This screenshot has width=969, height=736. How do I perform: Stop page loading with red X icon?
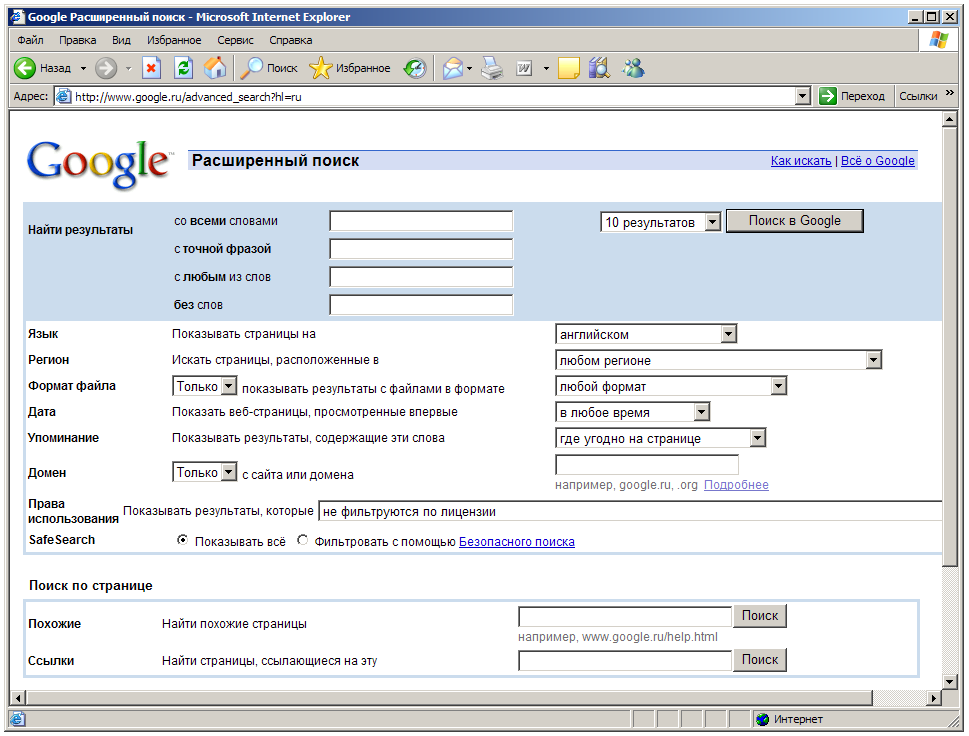(151, 68)
